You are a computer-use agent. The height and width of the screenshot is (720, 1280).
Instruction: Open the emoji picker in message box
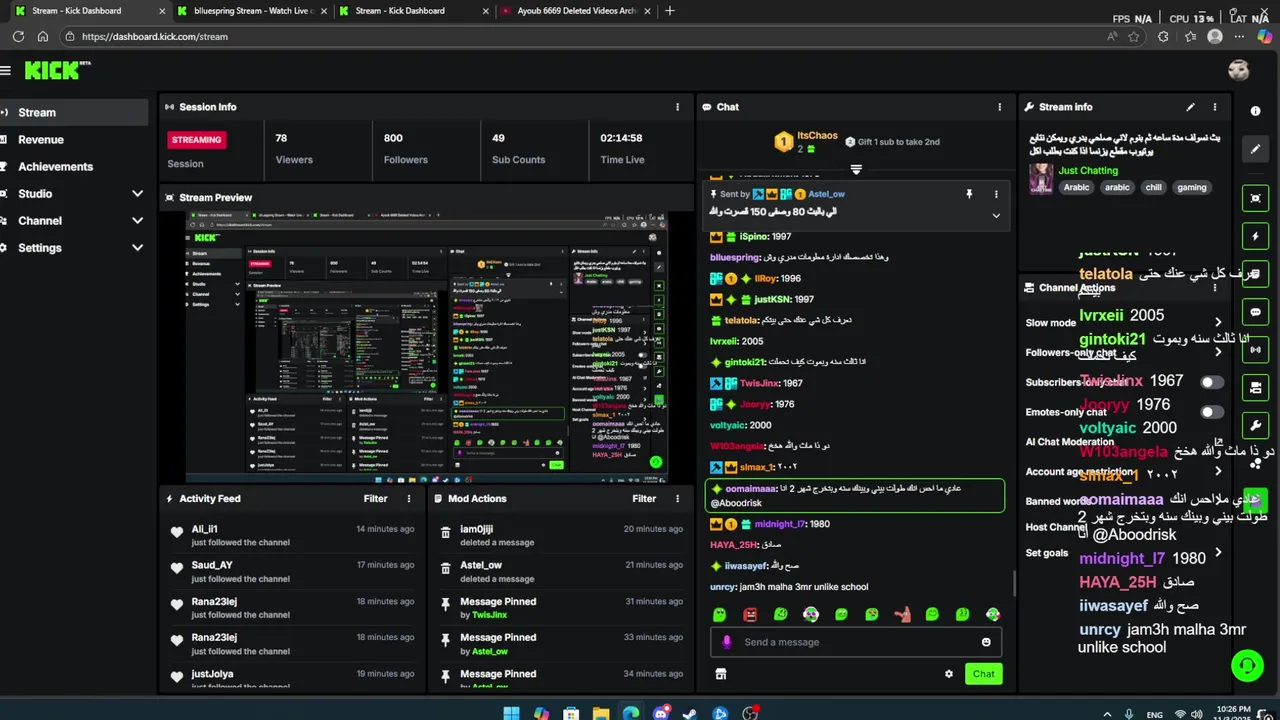coord(986,642)
